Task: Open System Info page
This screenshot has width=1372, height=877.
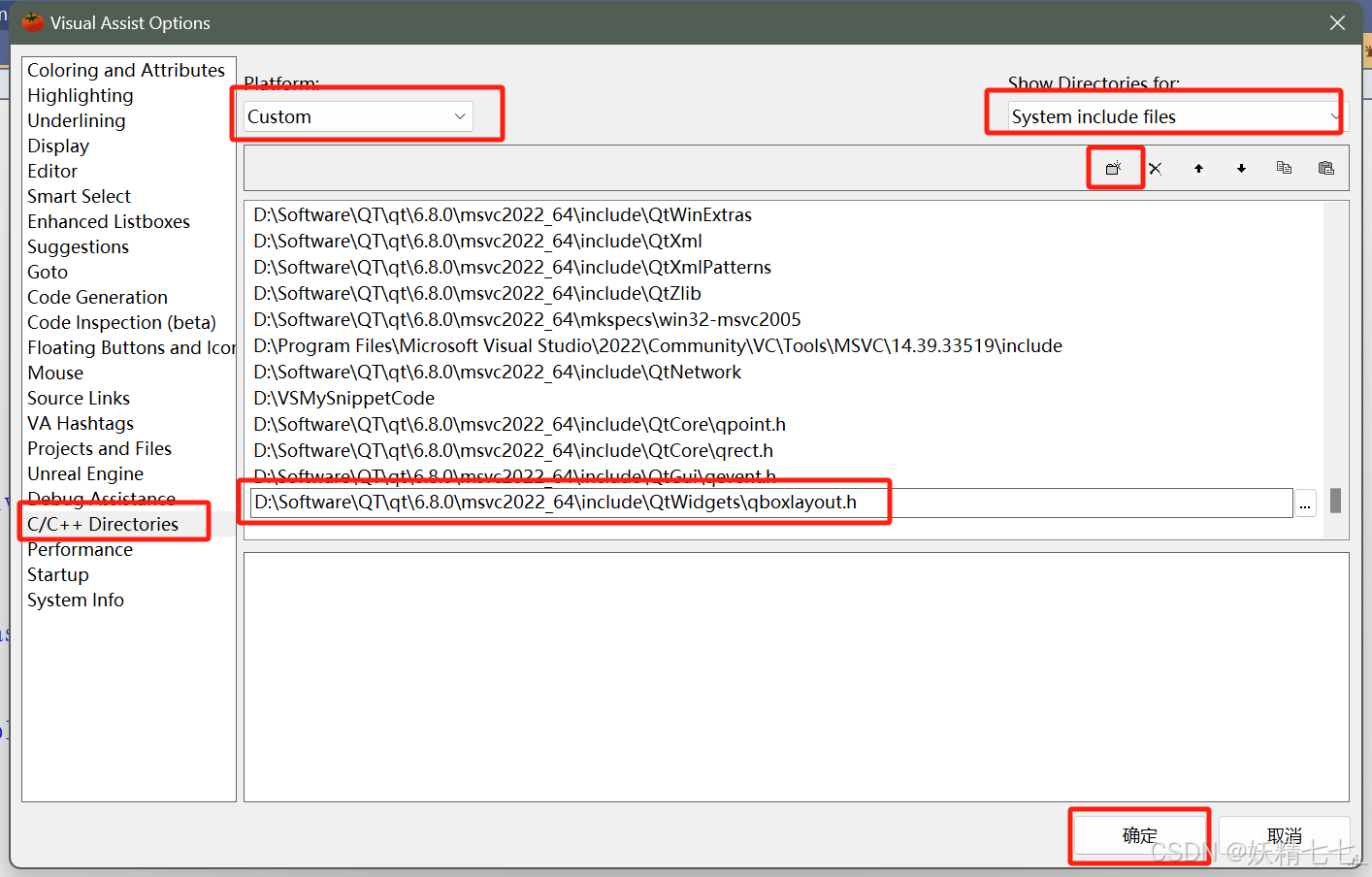Action: tap(76, 600)
